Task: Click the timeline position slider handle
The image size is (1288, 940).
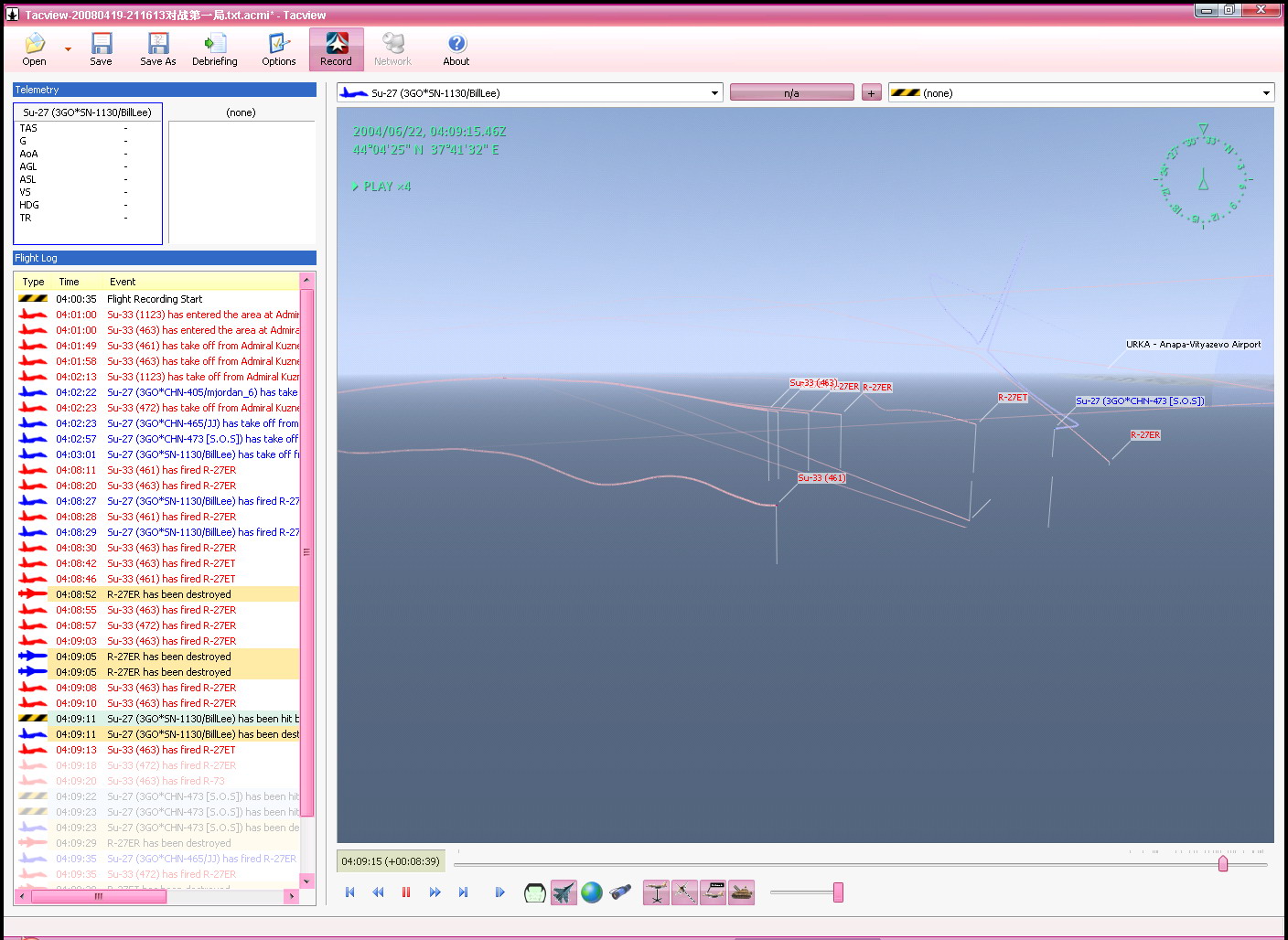Action: tap(1223, 864)
